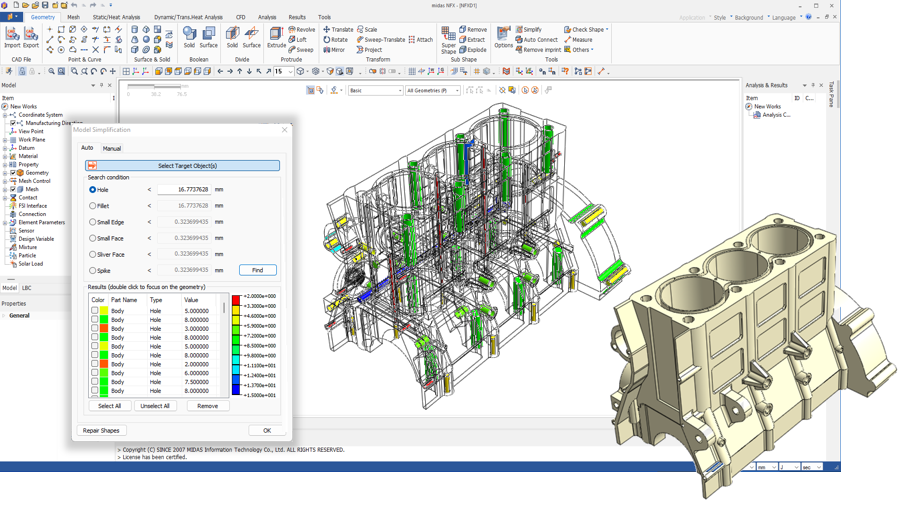Open the mm length unit dropdown
The image size is (907, 509).
766,467
